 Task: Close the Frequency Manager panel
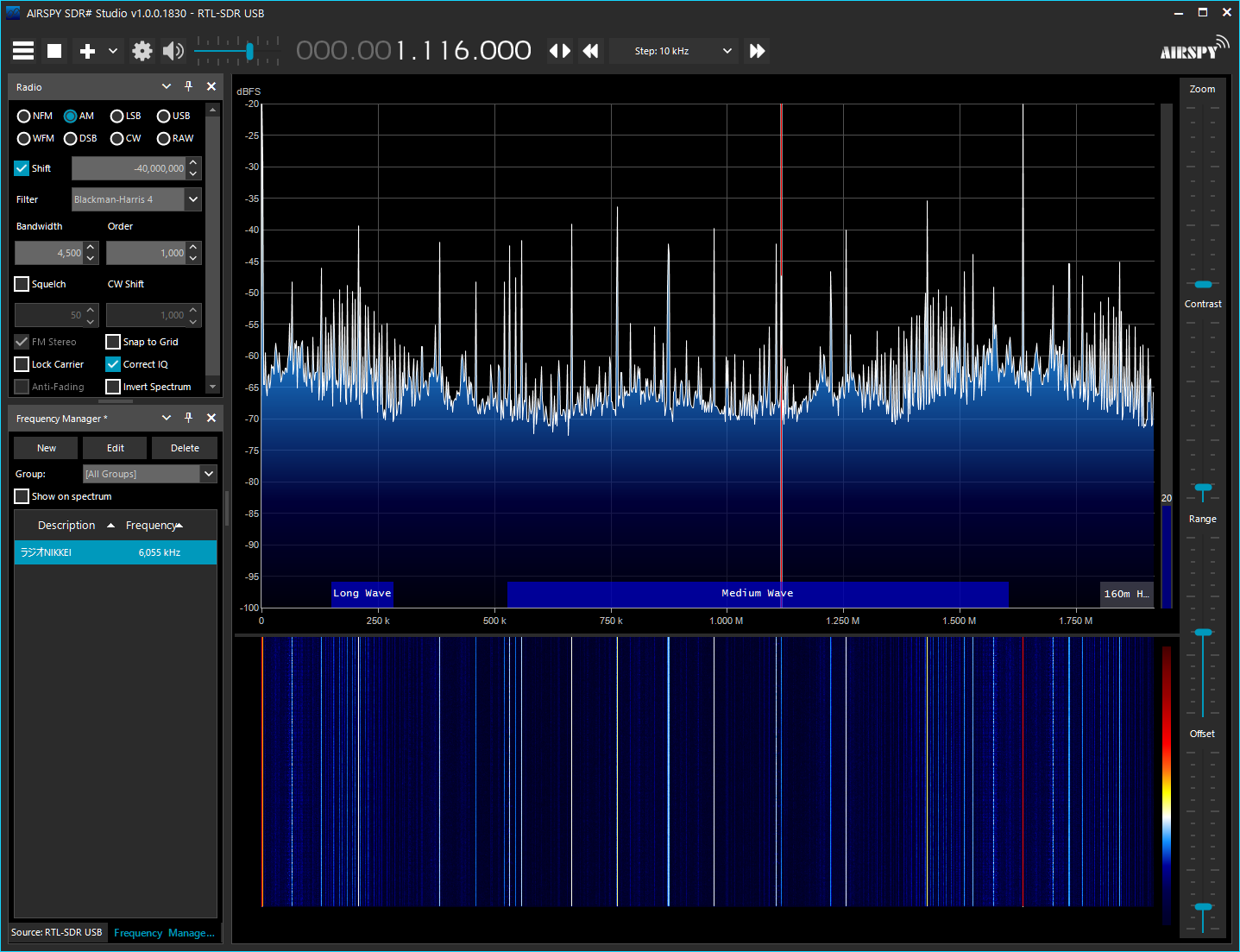211,418
